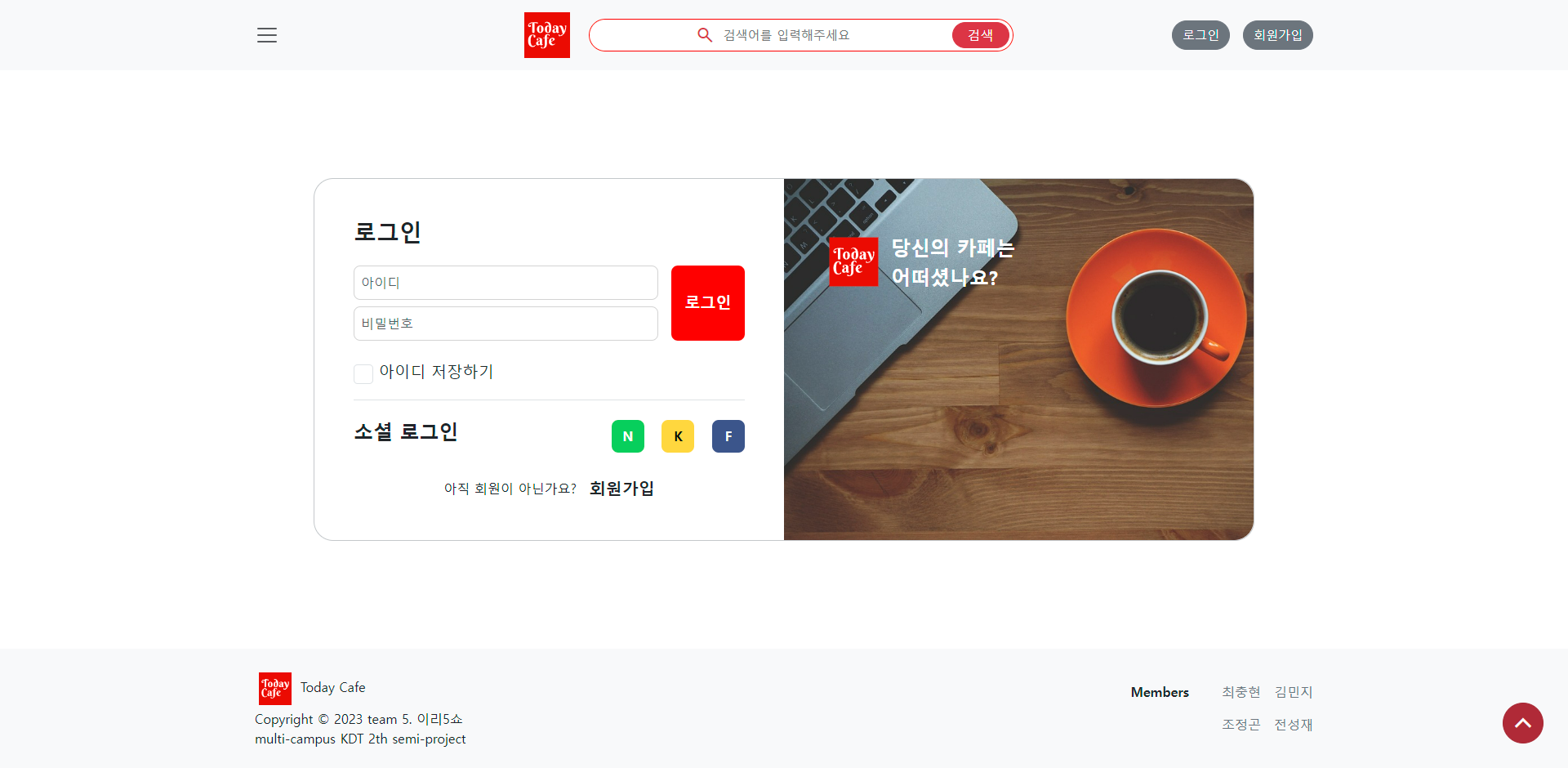
Task: Click the 아직 회원이 아닌가요? text
Action: click(510, 489)
